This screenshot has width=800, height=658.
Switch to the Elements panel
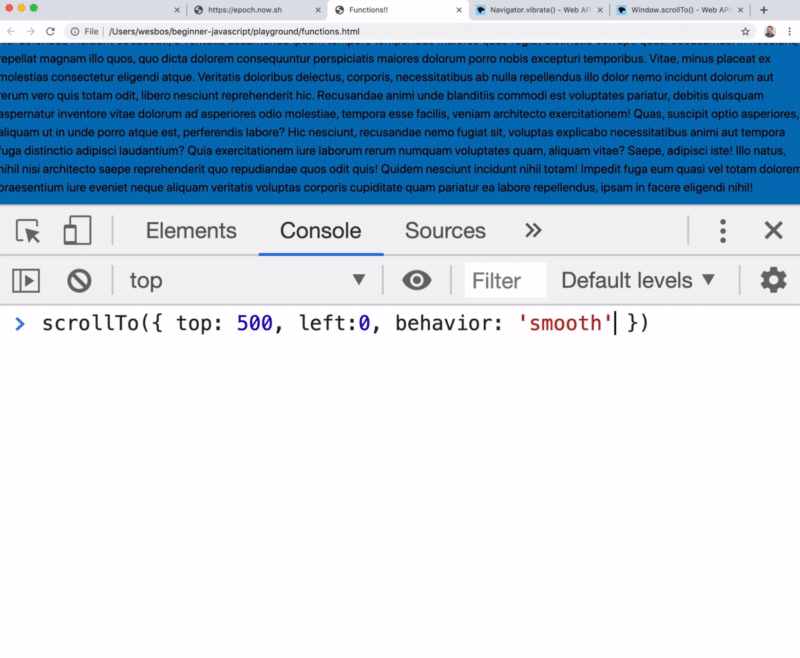pos(190,230)
